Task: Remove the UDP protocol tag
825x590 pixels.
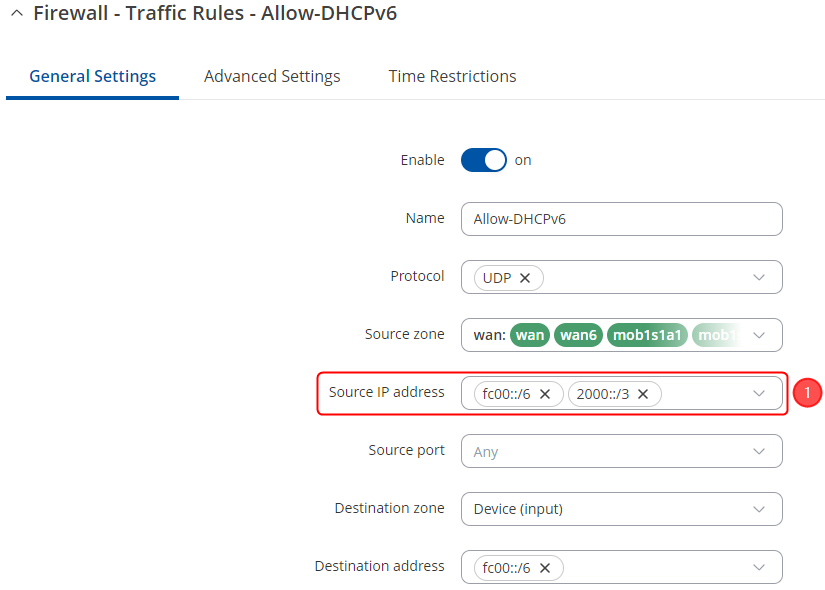Action: [x=526, y=278]
